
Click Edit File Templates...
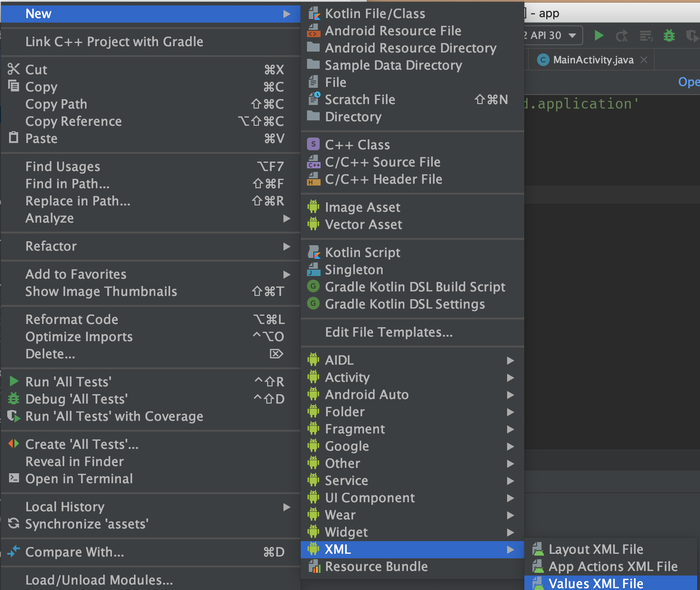pos(388,332)
